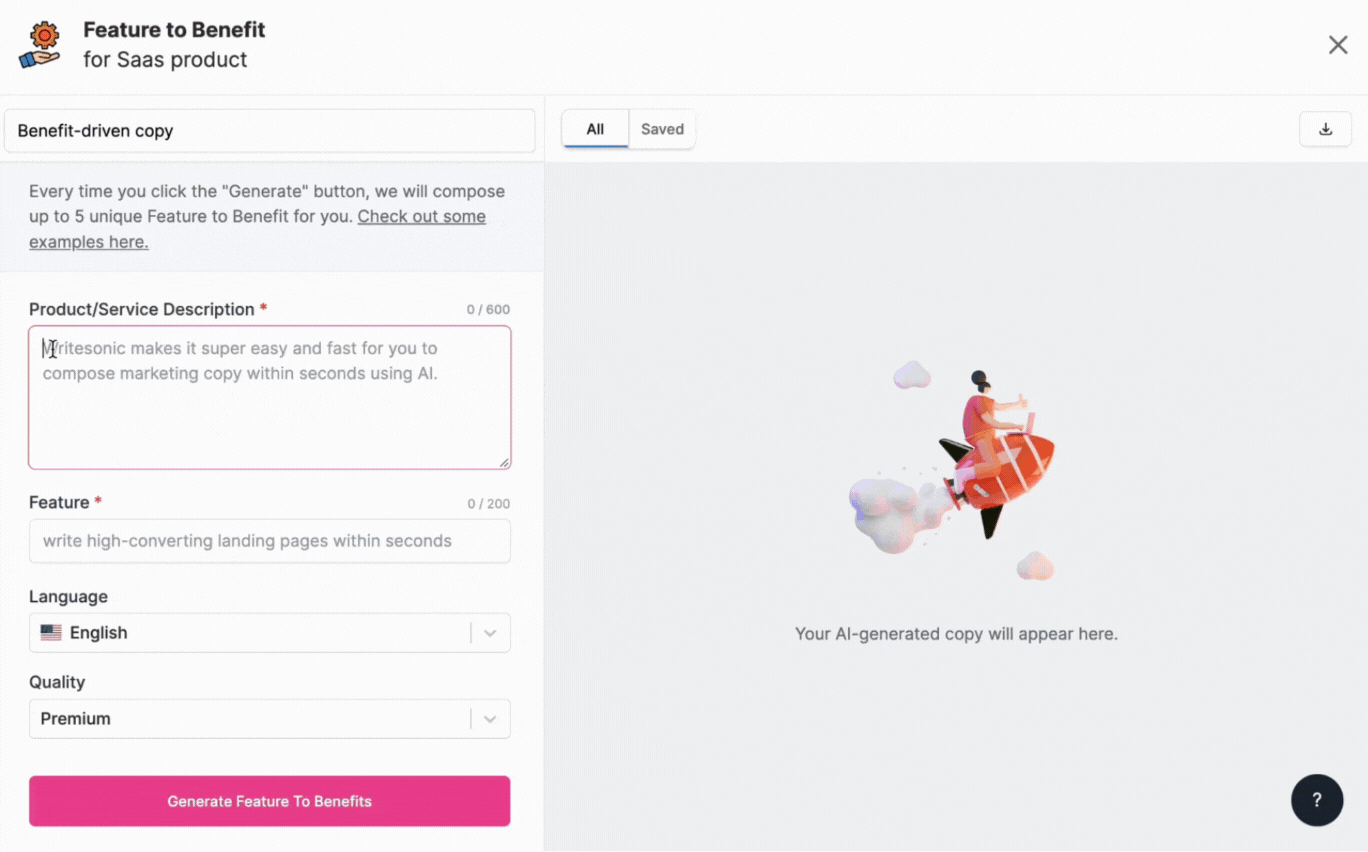The image size is (1368, 852).
Task: Edit the Benefit-driven copy title field
Action: click(x=270, y=130)
